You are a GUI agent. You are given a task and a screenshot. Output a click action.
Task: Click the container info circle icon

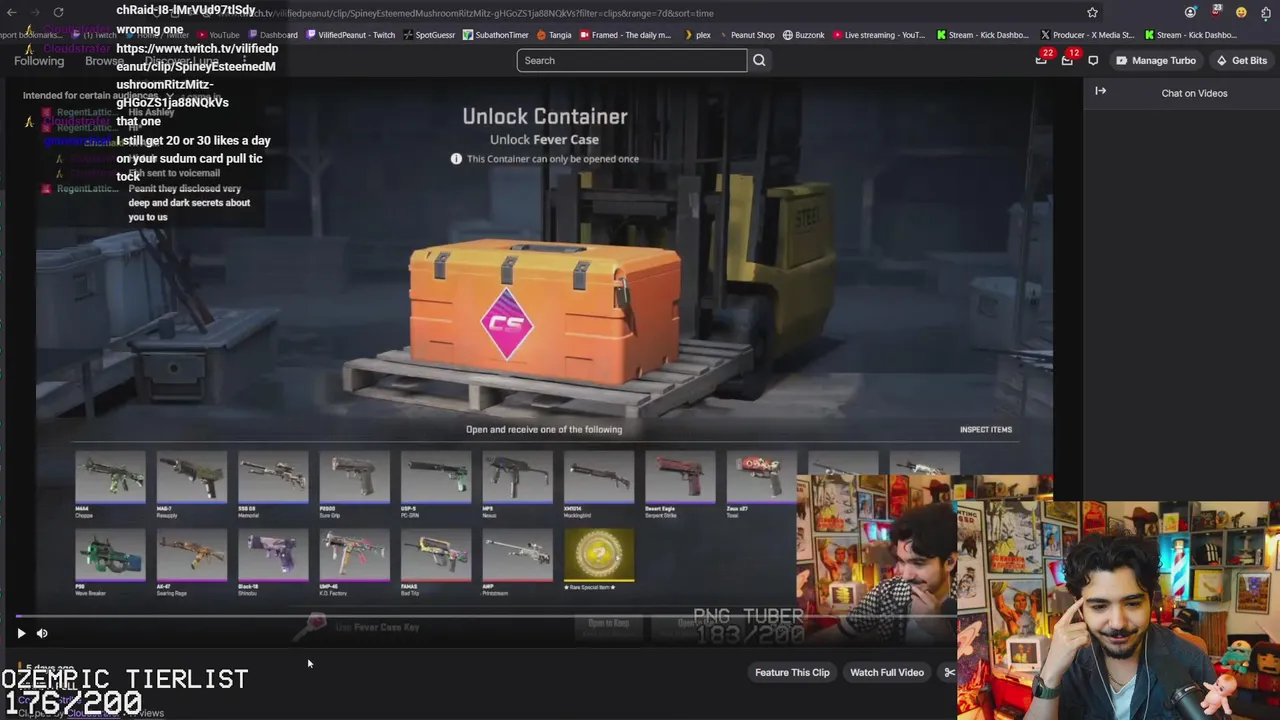tap(456, 159)
